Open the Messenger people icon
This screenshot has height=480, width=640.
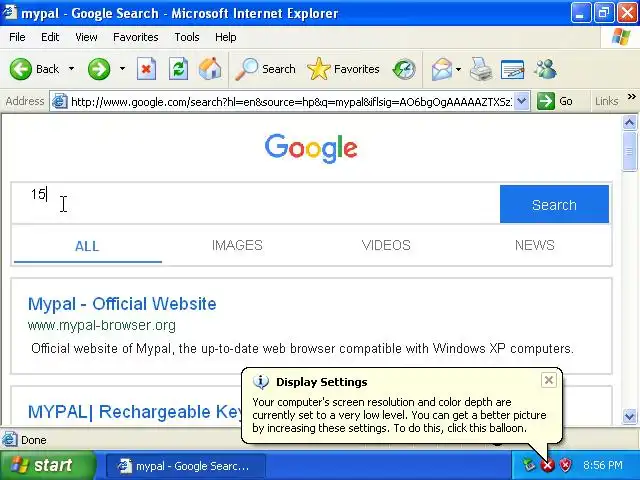[x=545, y=69]
